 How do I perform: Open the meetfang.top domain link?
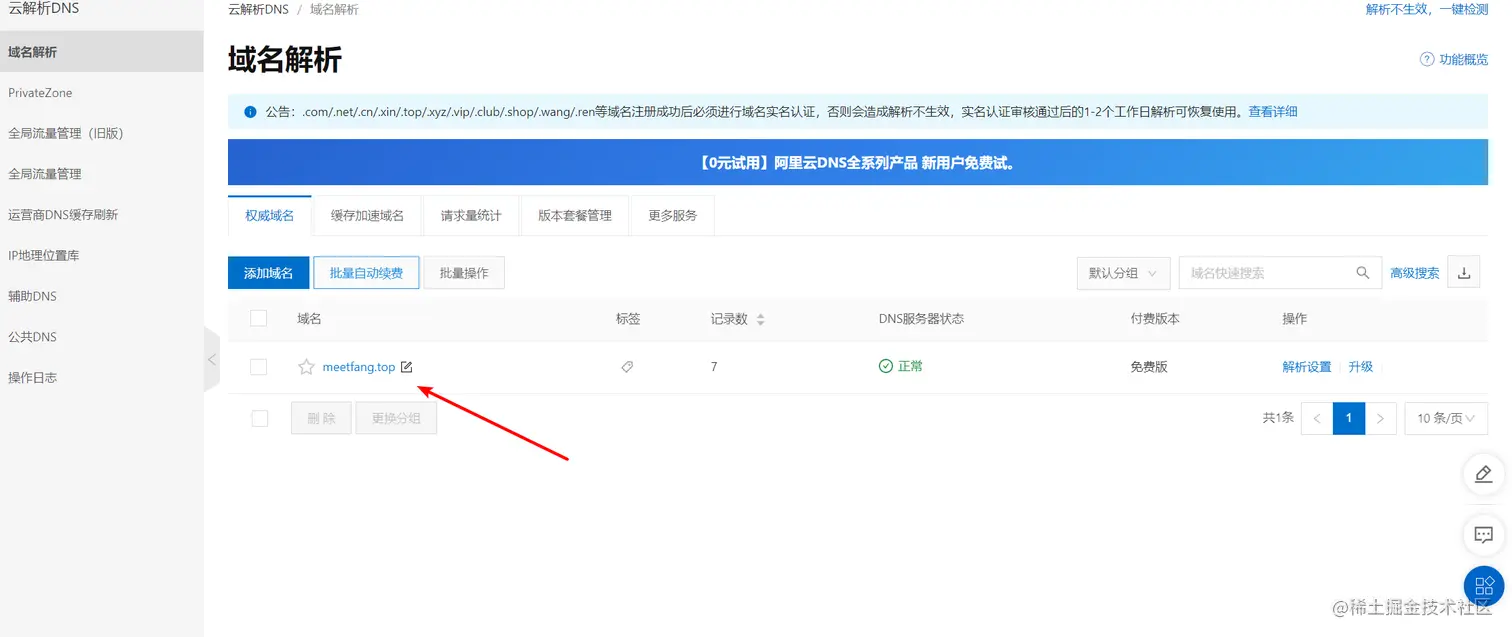[359, 367]
